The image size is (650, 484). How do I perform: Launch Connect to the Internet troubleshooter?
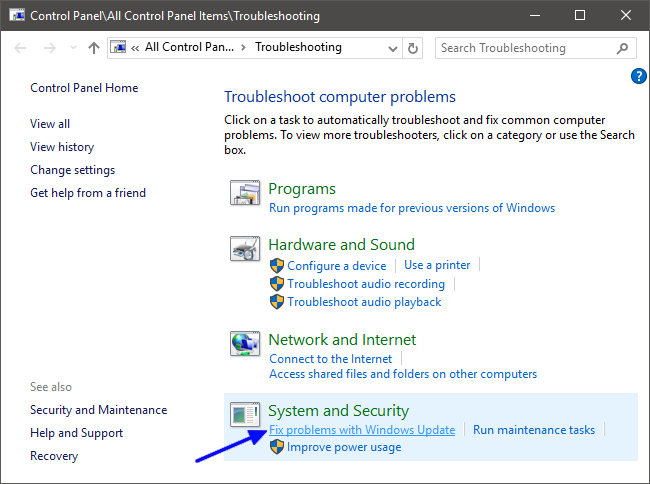(x=330, y=359)
